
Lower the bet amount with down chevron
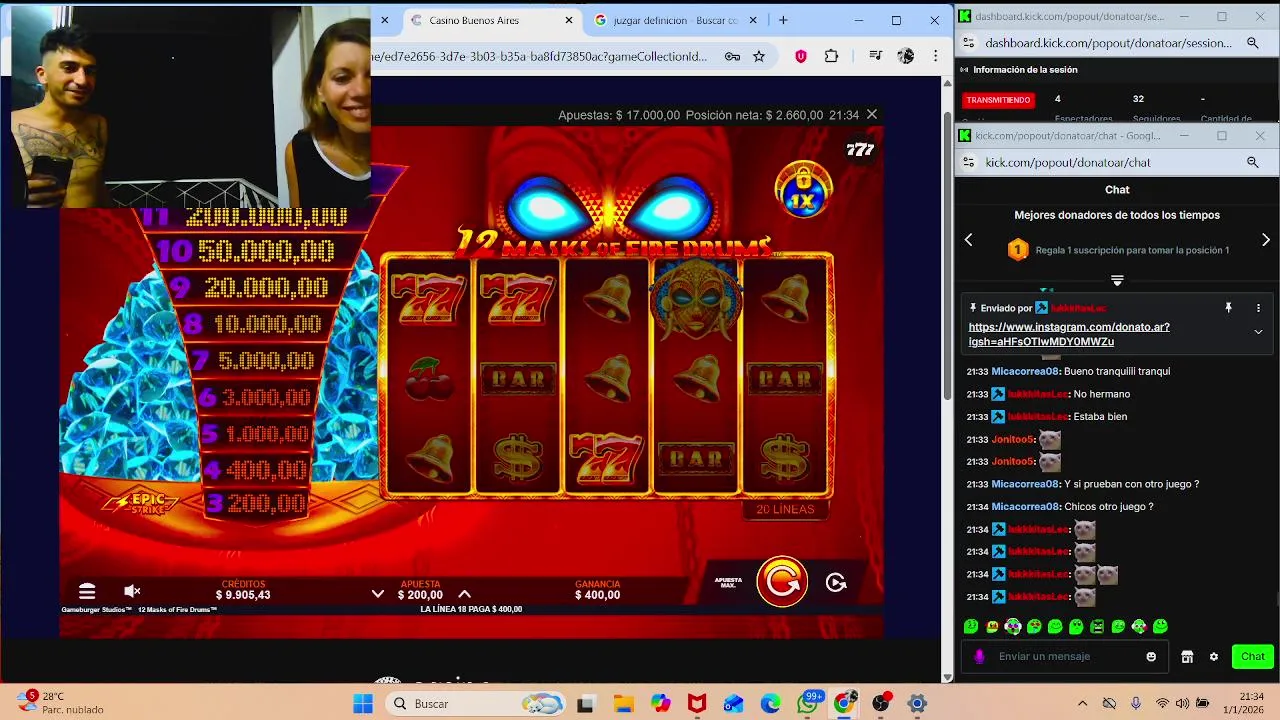(x=378, y=594)
